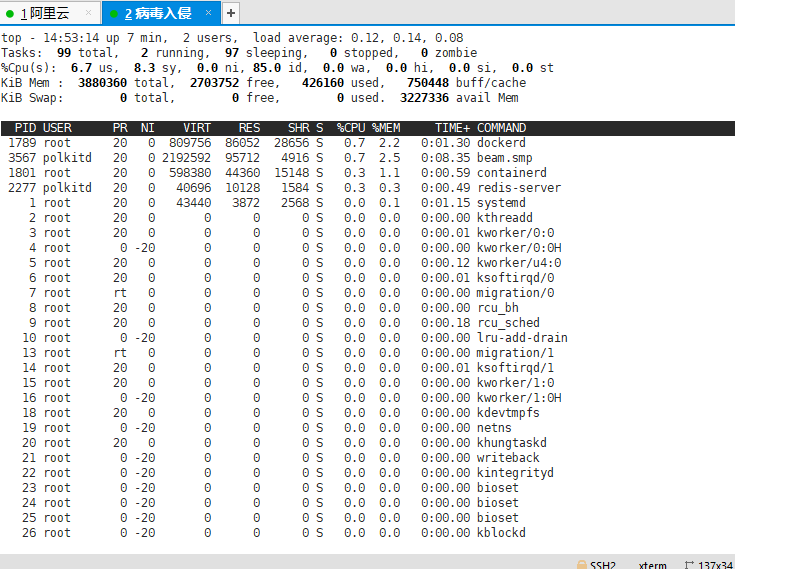This screenshot has height=575, width=796.
Task: Click the 85.0 id CPU idle value
Action: 267,68
